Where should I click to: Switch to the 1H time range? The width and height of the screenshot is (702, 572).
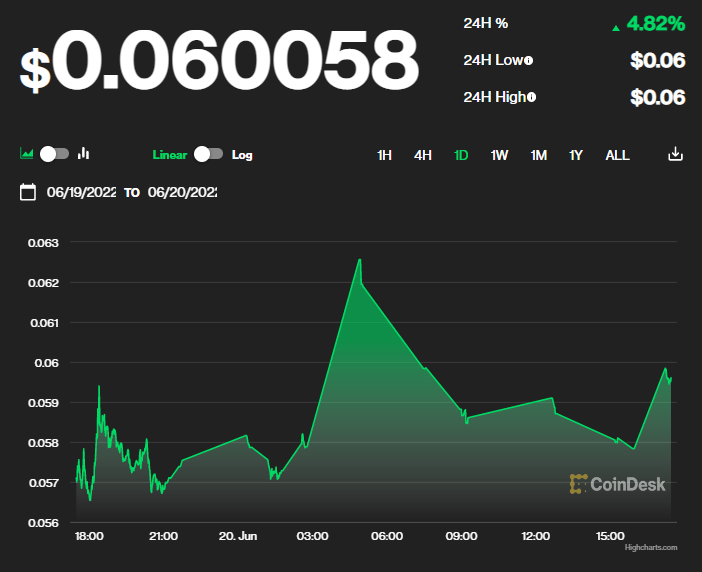tap(384, 155)
